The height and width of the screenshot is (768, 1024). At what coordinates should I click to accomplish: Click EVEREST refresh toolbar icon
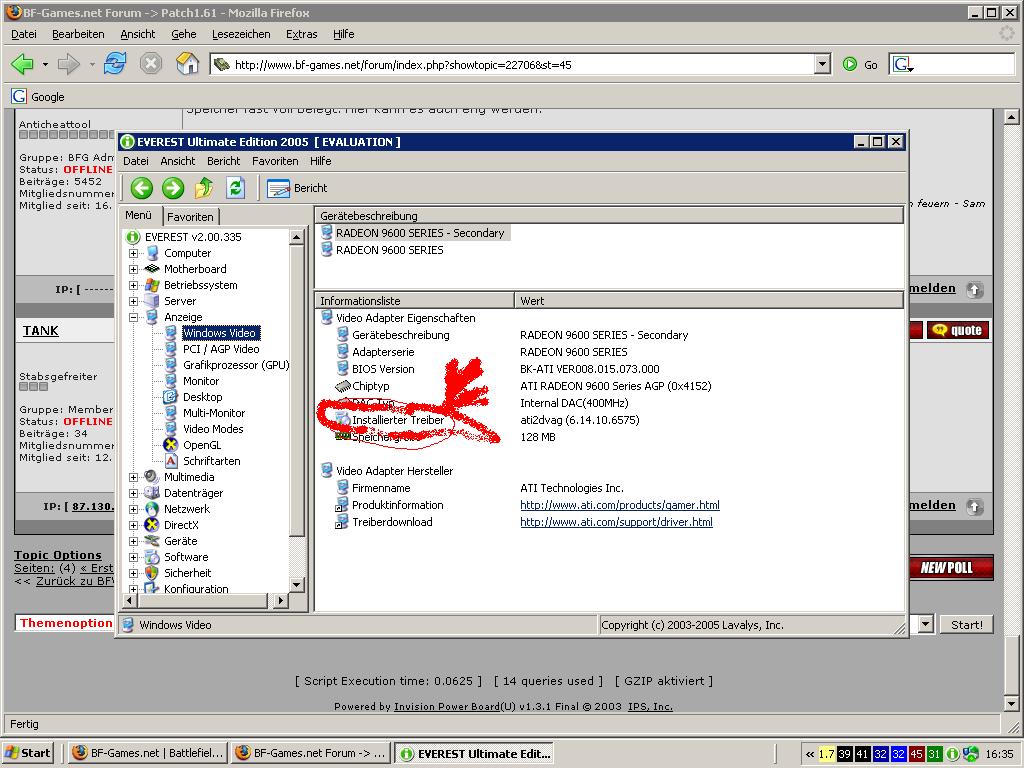point(235,188)
